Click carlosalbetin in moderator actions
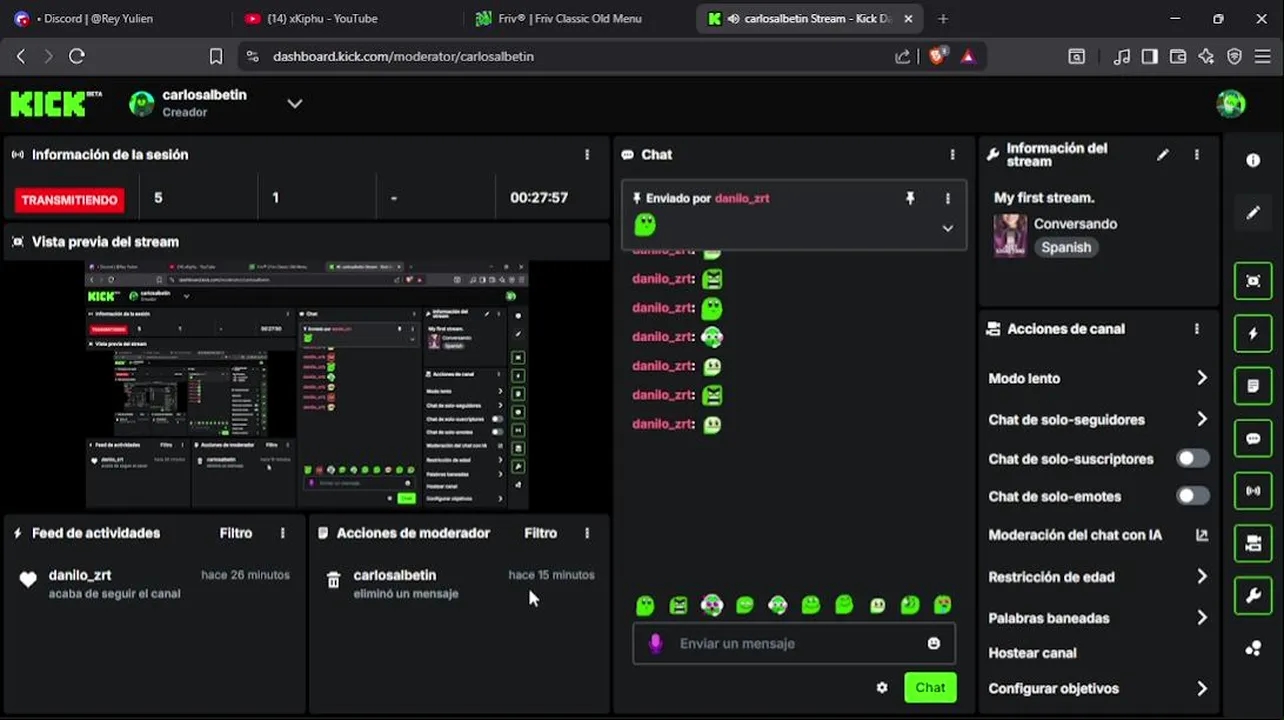 (x=395, y=575)
